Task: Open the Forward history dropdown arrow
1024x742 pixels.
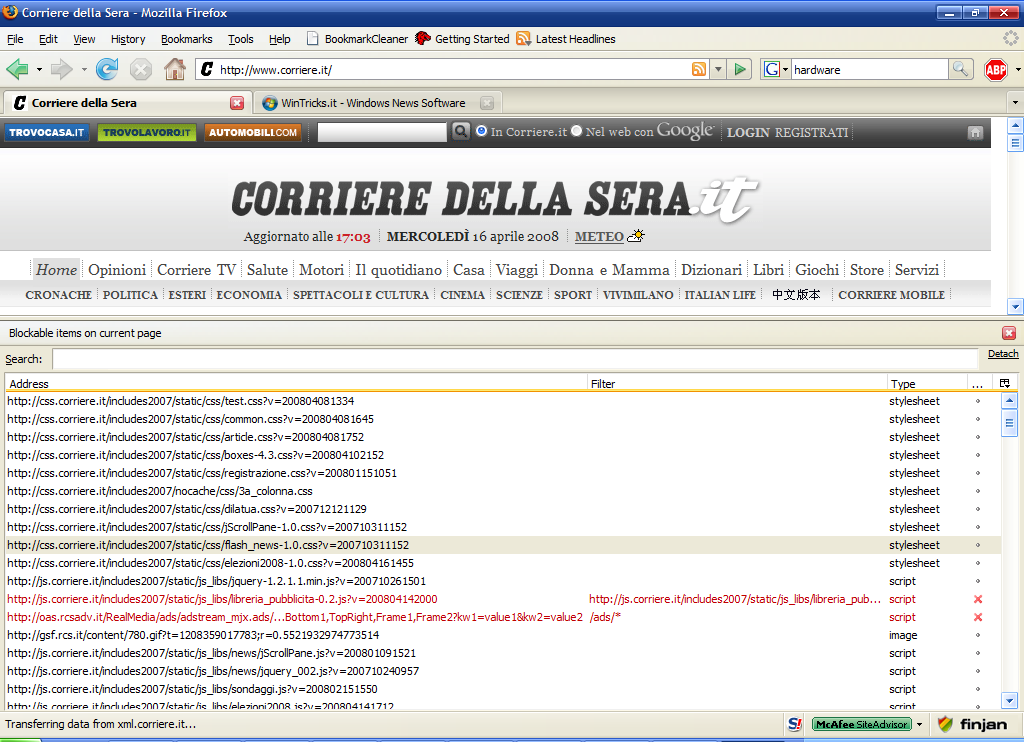Action: coord(84,69)
